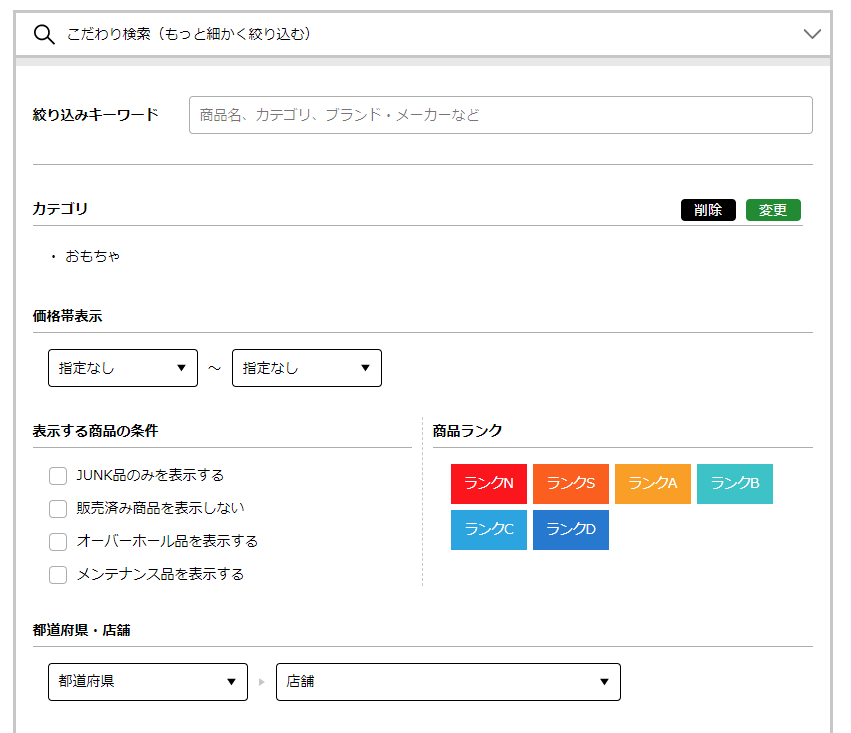The image size is (851, 733).
Task: Toggle メンテナンス品を表示する checkbox
Action: coord(58,575)
